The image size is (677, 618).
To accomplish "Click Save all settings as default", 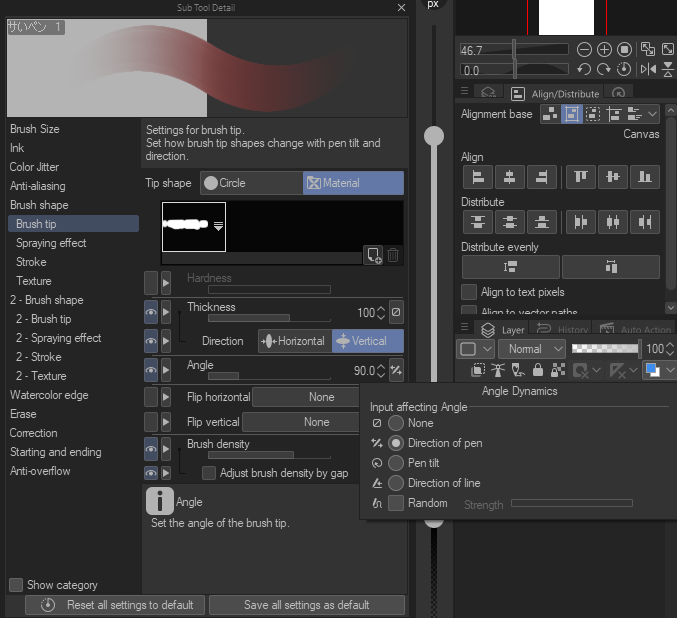I will [x=307, y=605].
